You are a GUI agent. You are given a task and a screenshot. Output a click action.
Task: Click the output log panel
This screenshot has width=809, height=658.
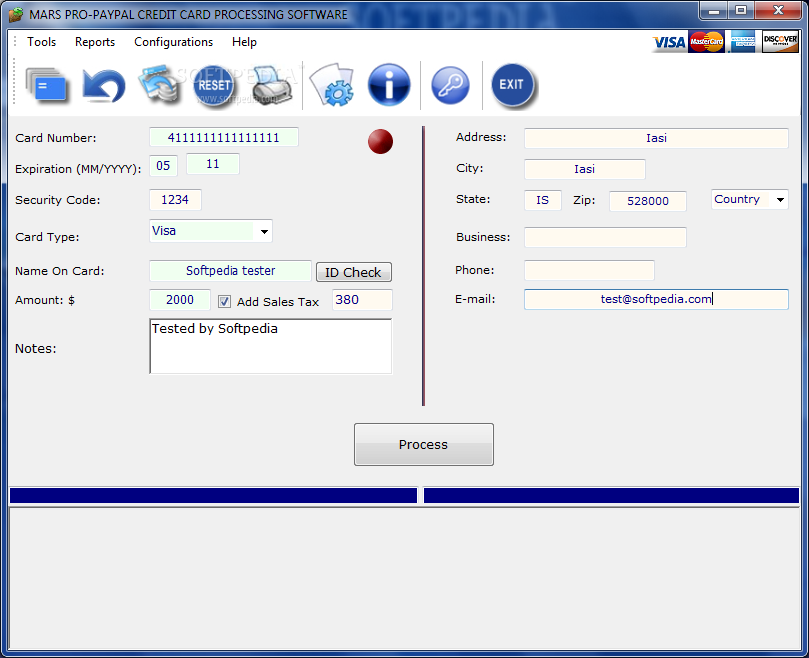pyautogui.click(x=404, y=579)
